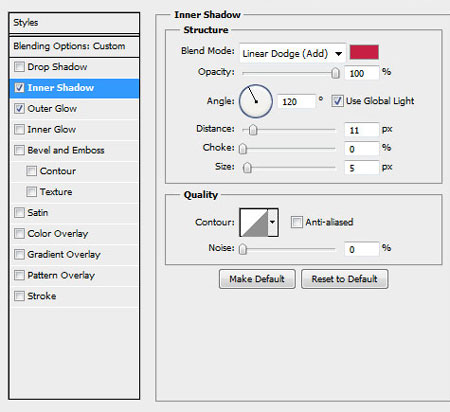Open the Texture sub-style settings

[x=74, y=192]
